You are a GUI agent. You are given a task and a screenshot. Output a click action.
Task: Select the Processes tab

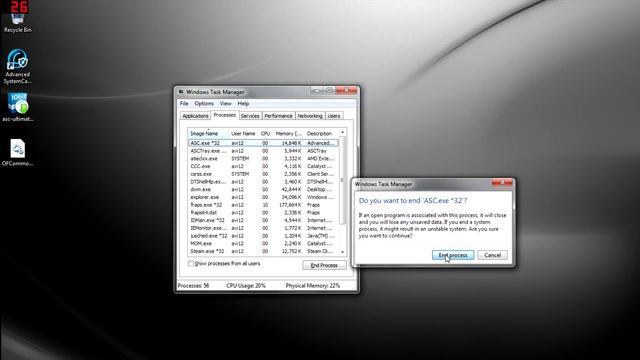224,115
